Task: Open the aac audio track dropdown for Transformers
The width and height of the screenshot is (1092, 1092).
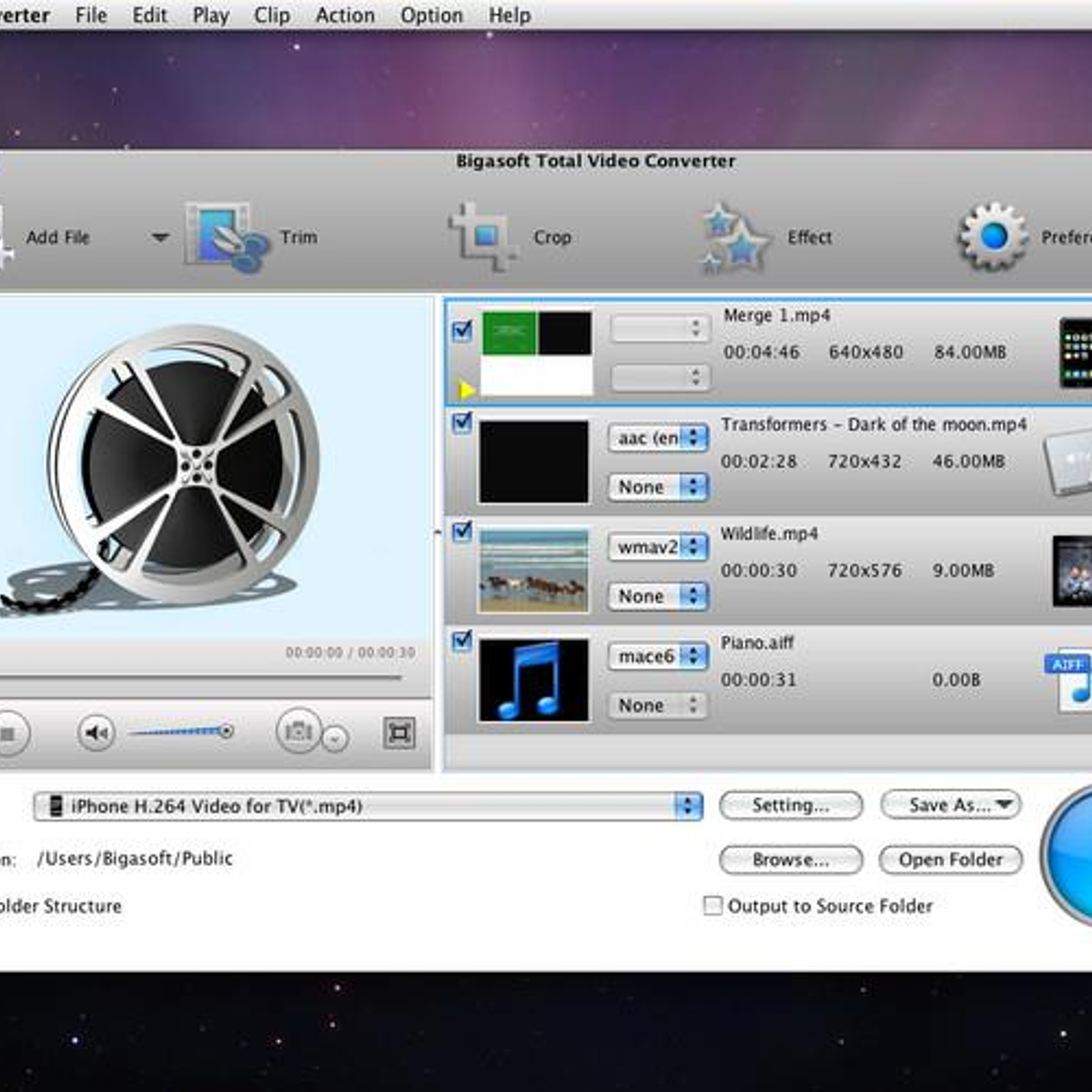Action: tap(658, 438)
